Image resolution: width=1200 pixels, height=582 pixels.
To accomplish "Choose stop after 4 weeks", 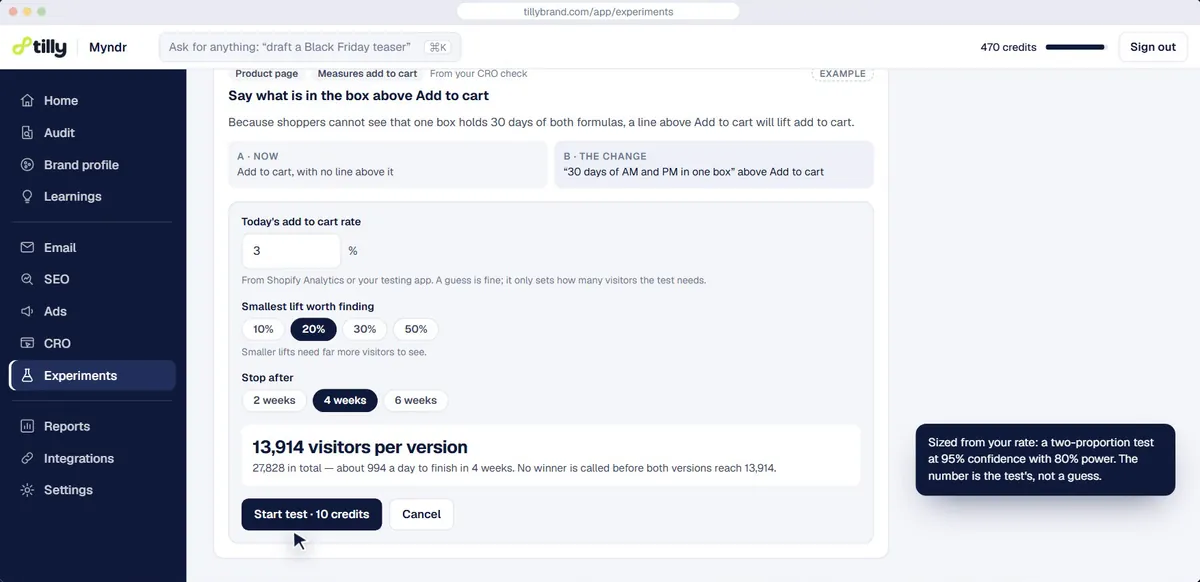I will [x=345, y=401].
